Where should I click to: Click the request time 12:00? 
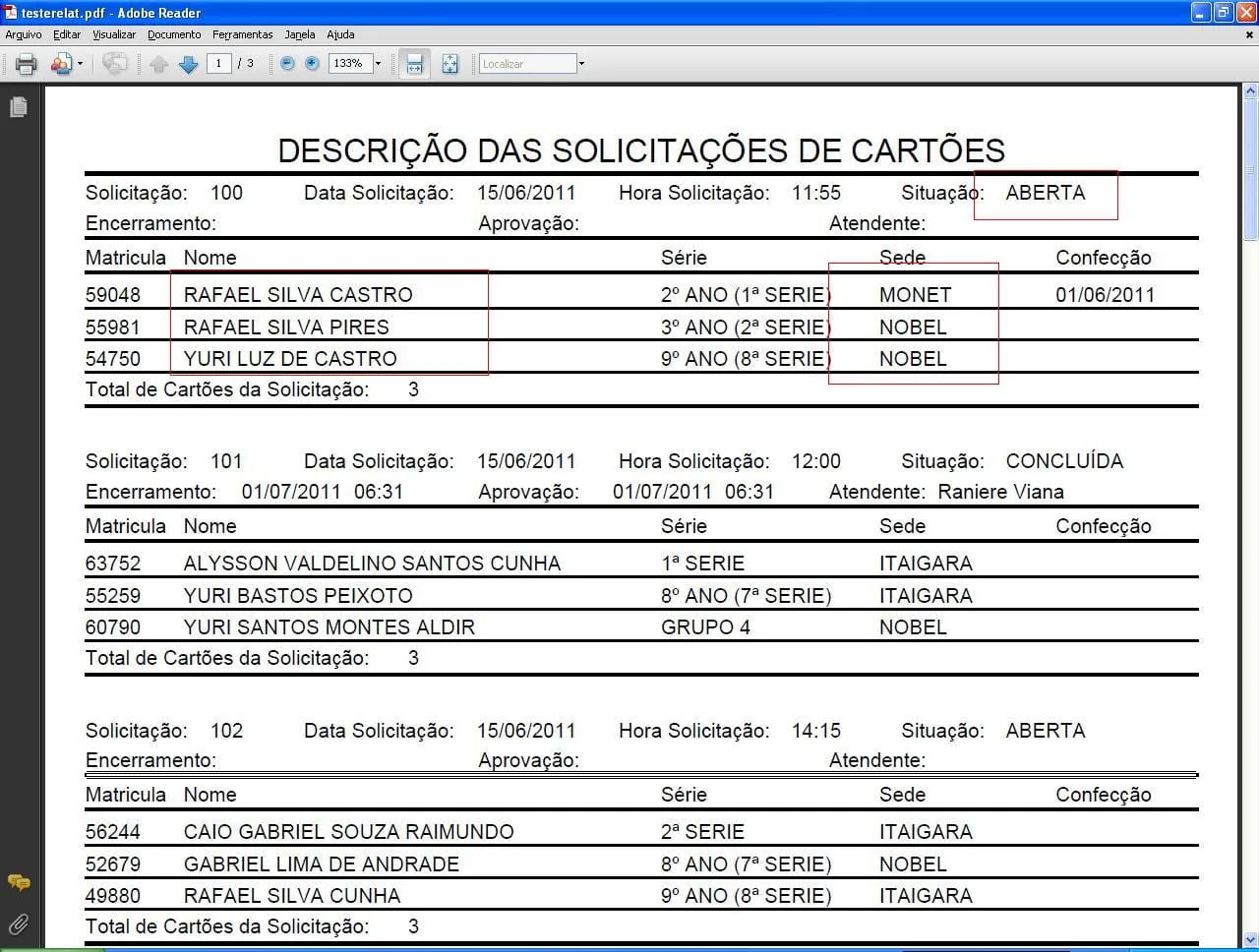816,461
